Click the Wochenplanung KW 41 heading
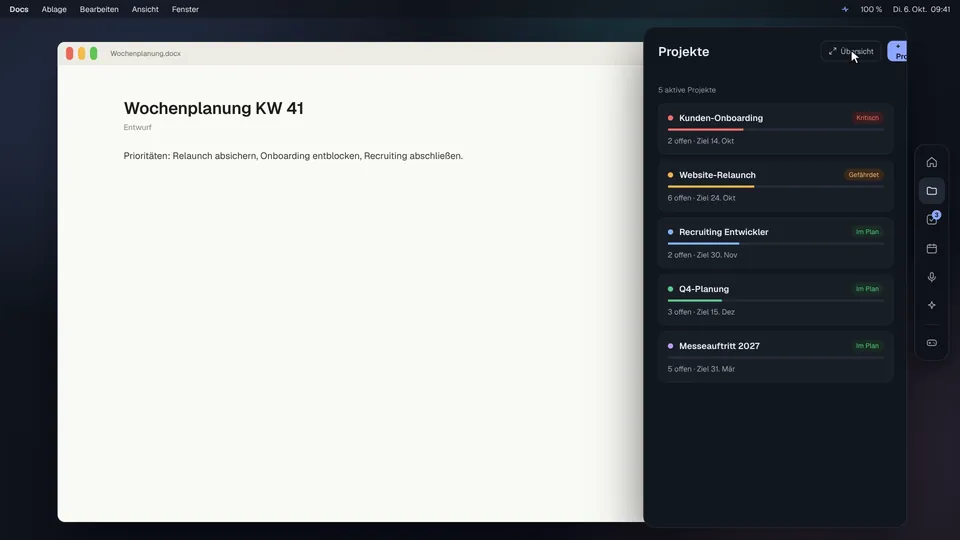This screenshot has height=540, width=960. (x=214, y=108)
